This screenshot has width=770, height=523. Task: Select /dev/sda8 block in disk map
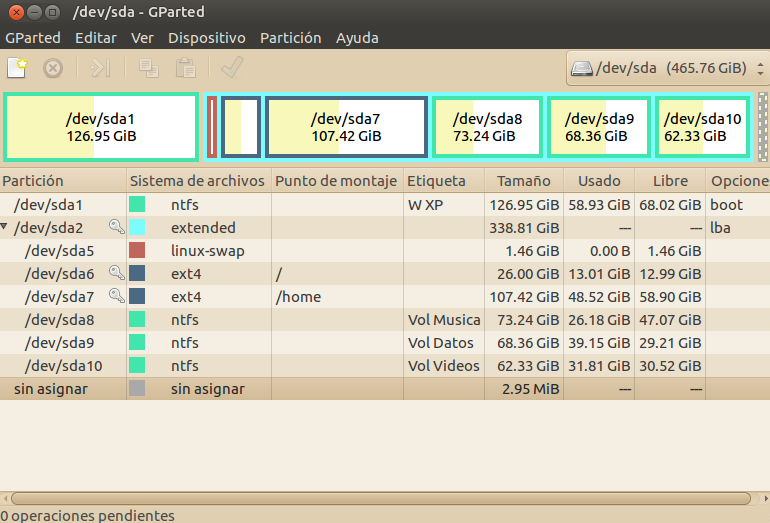(x=487, y=127)
